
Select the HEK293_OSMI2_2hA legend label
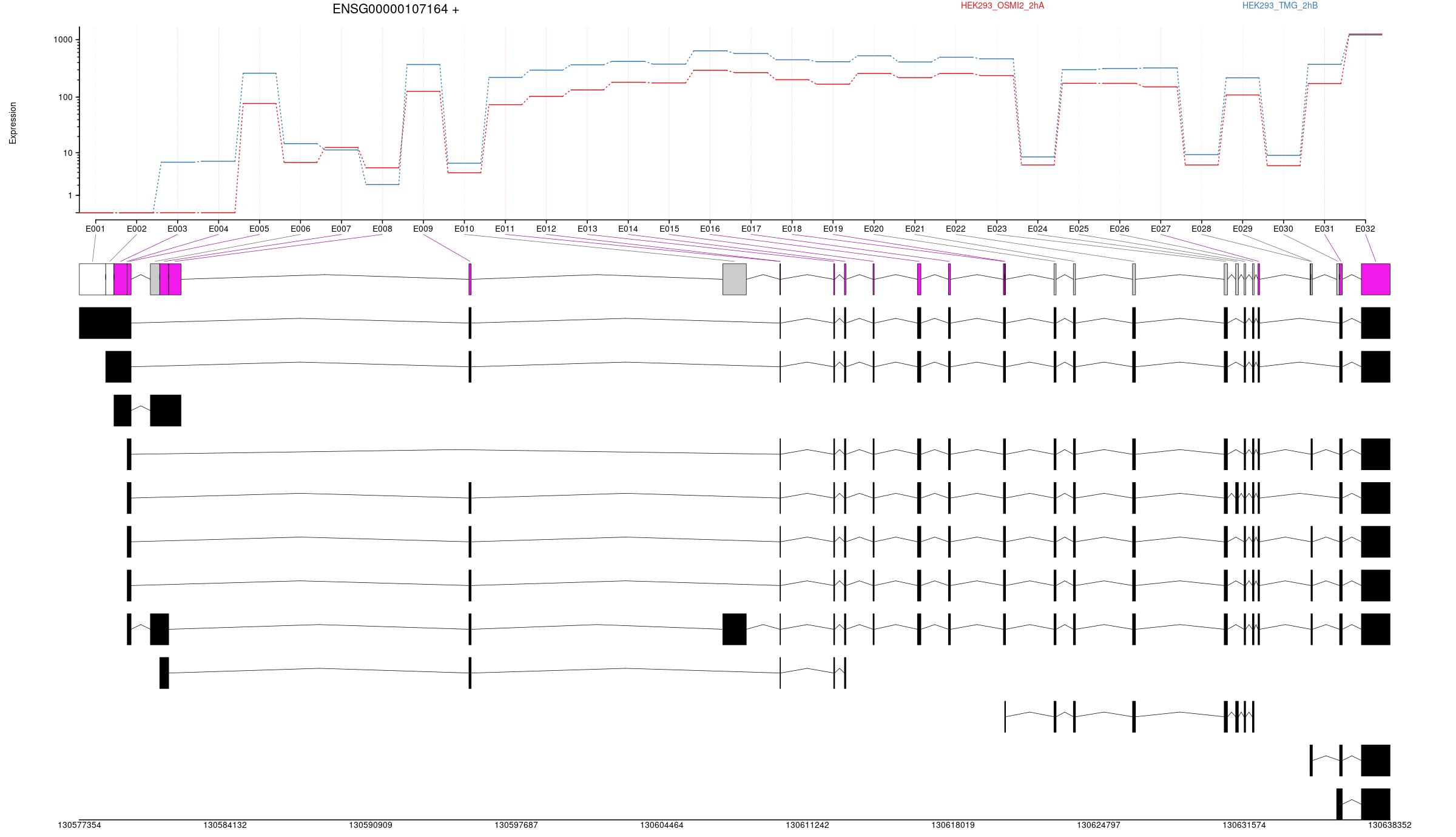point(1002,5)
